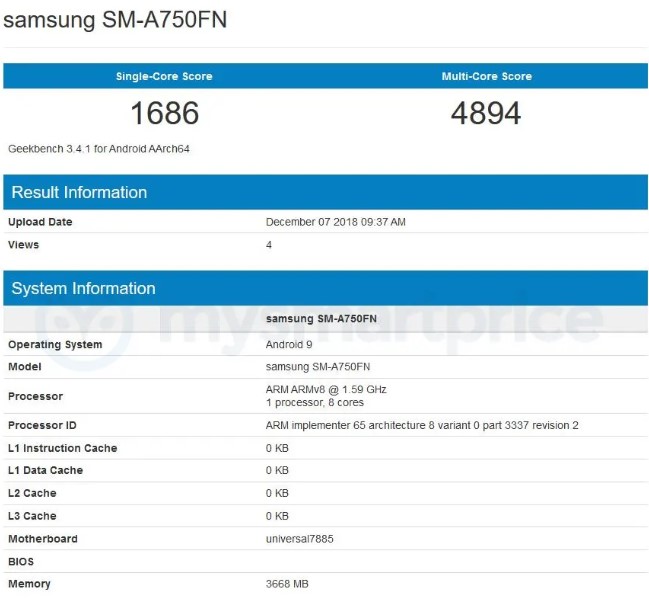
Task: Select the Memory label
Action: [29, 584]
